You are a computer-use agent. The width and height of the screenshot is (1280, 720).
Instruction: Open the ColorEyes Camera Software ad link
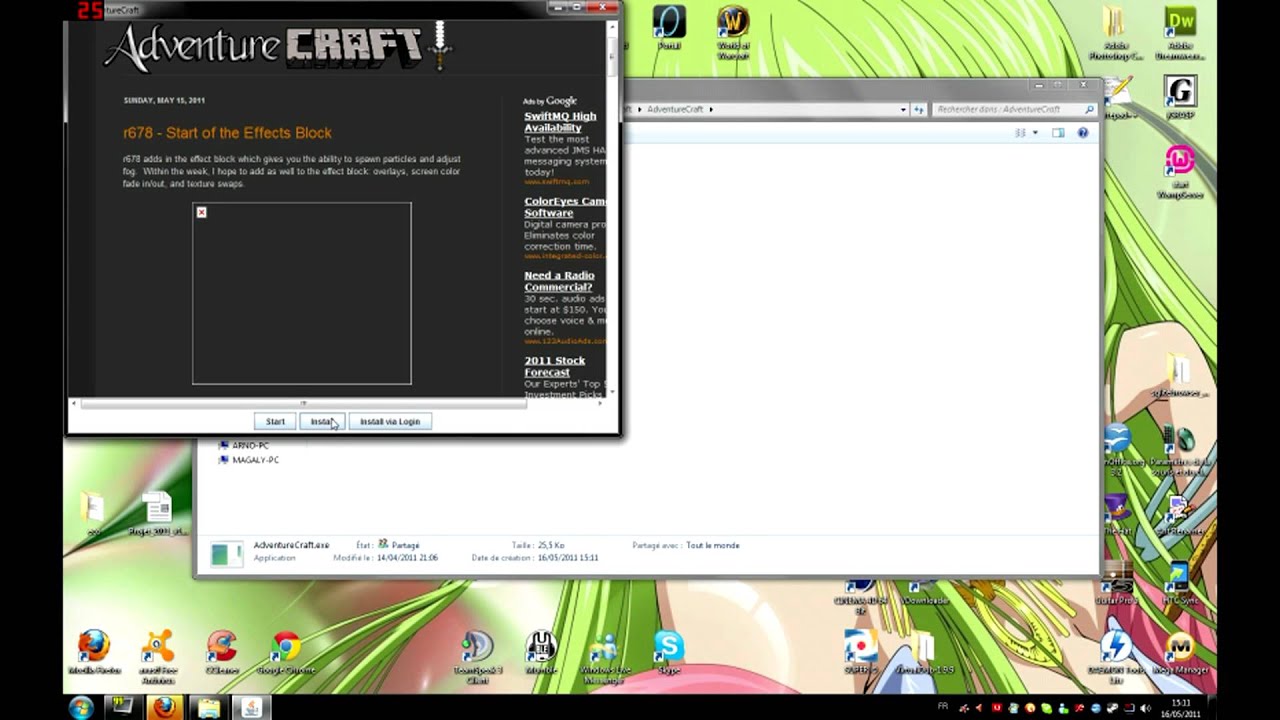[565, 207]
